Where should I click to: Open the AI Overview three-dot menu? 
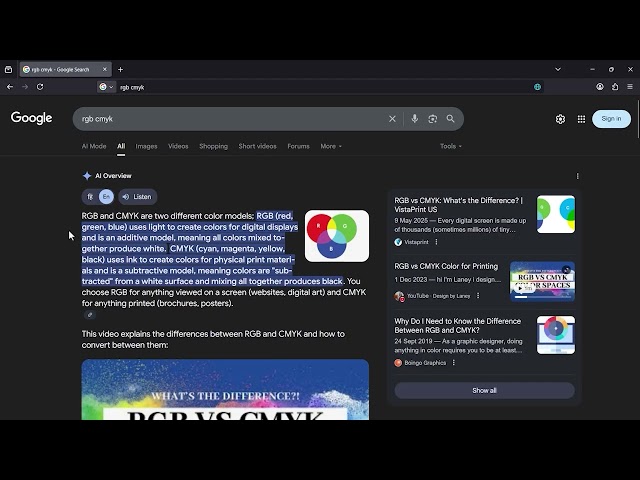[577, 176]
